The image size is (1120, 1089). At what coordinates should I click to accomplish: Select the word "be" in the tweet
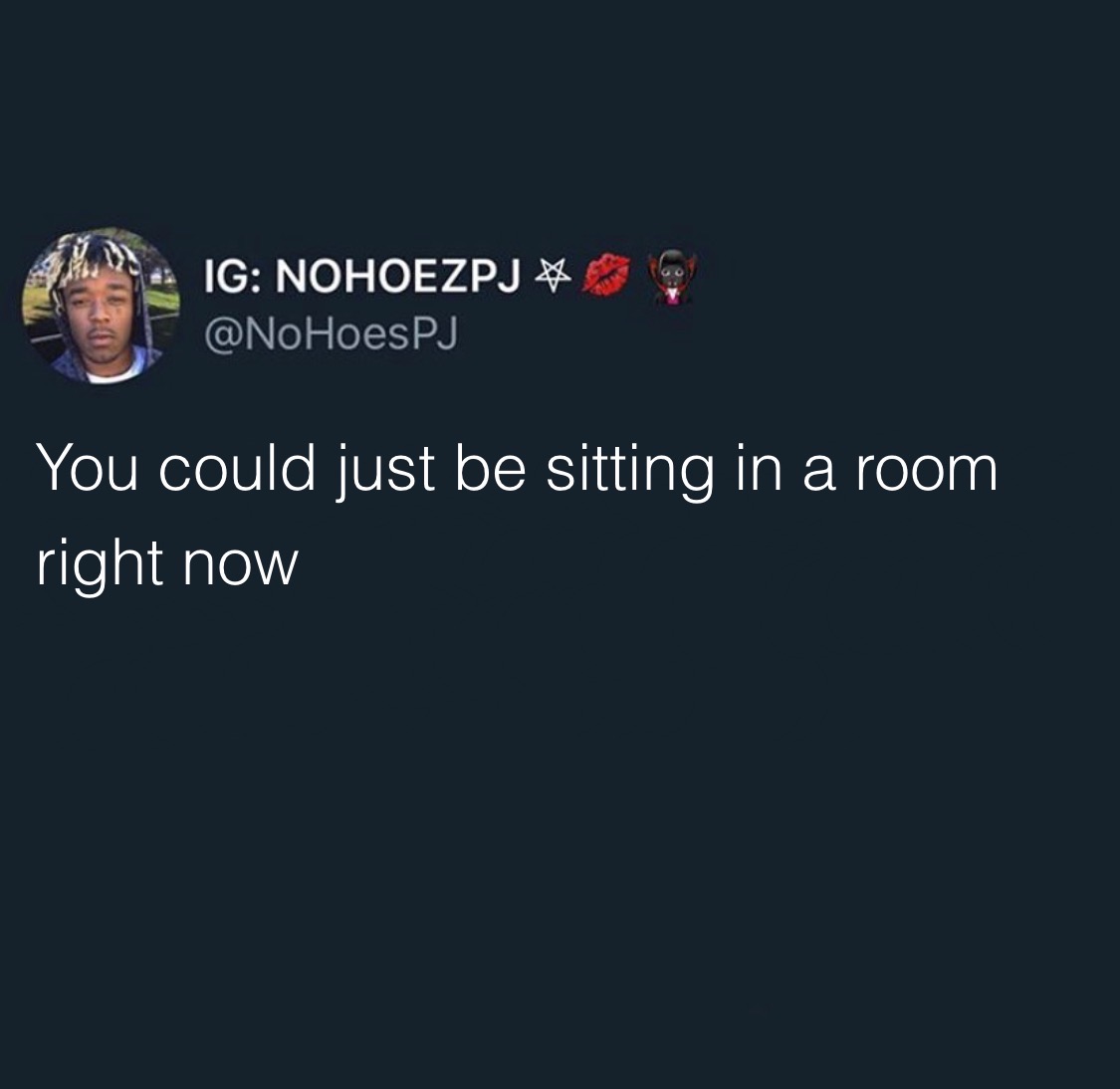coord(491,468)
